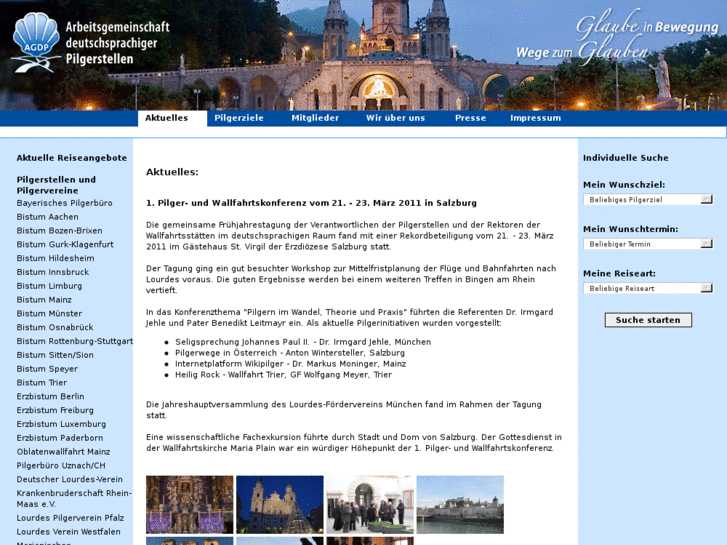This screenshot has width=727, height=545.
Task: Open Bistum Aachen link
Action: pos(47,217)
